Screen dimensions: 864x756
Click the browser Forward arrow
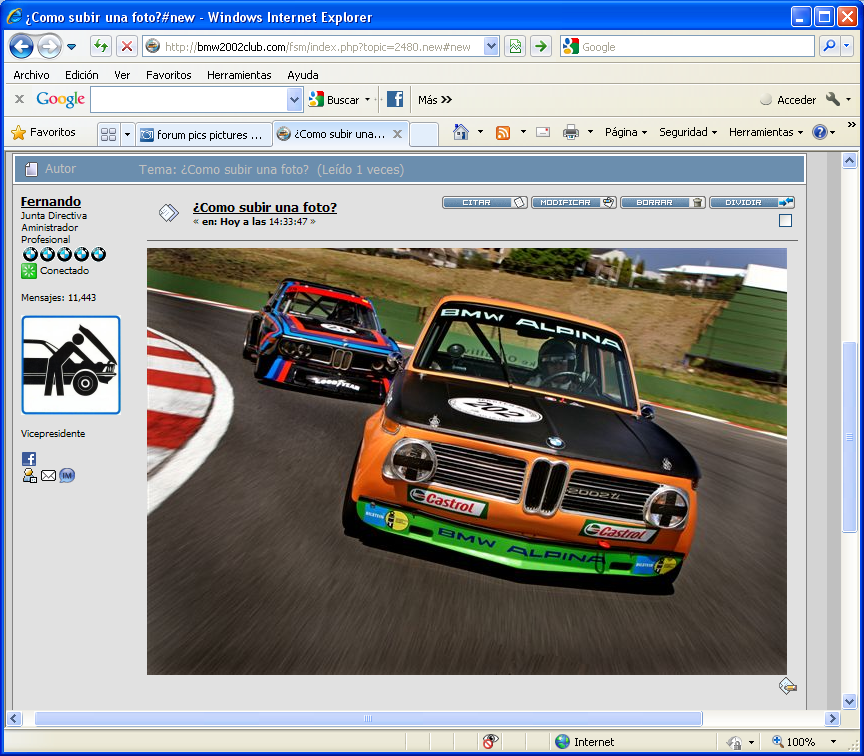(x=50, y=47)
